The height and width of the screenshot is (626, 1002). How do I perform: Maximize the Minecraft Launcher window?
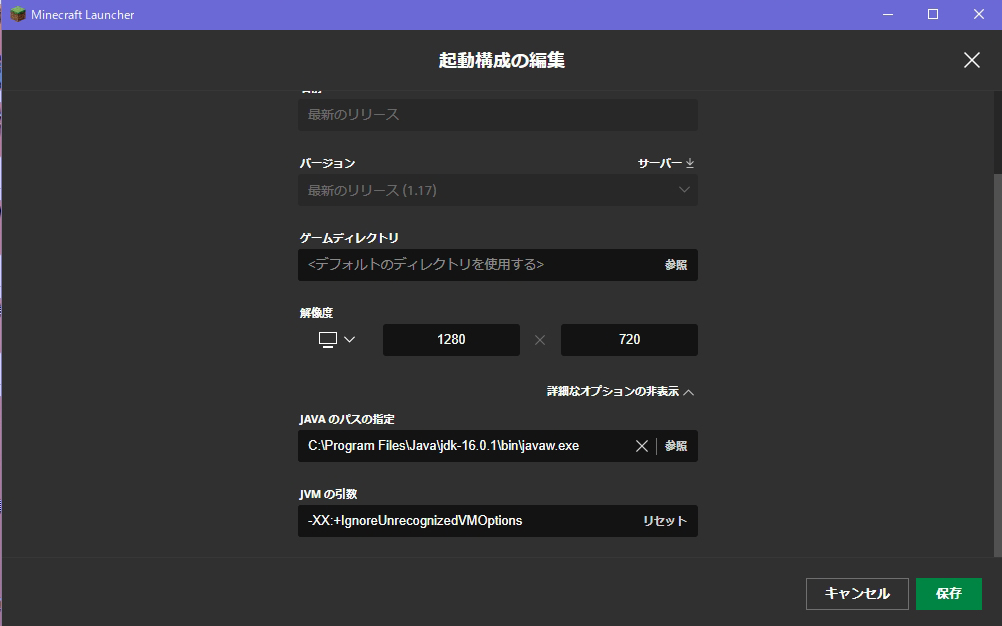coord(933,14)
